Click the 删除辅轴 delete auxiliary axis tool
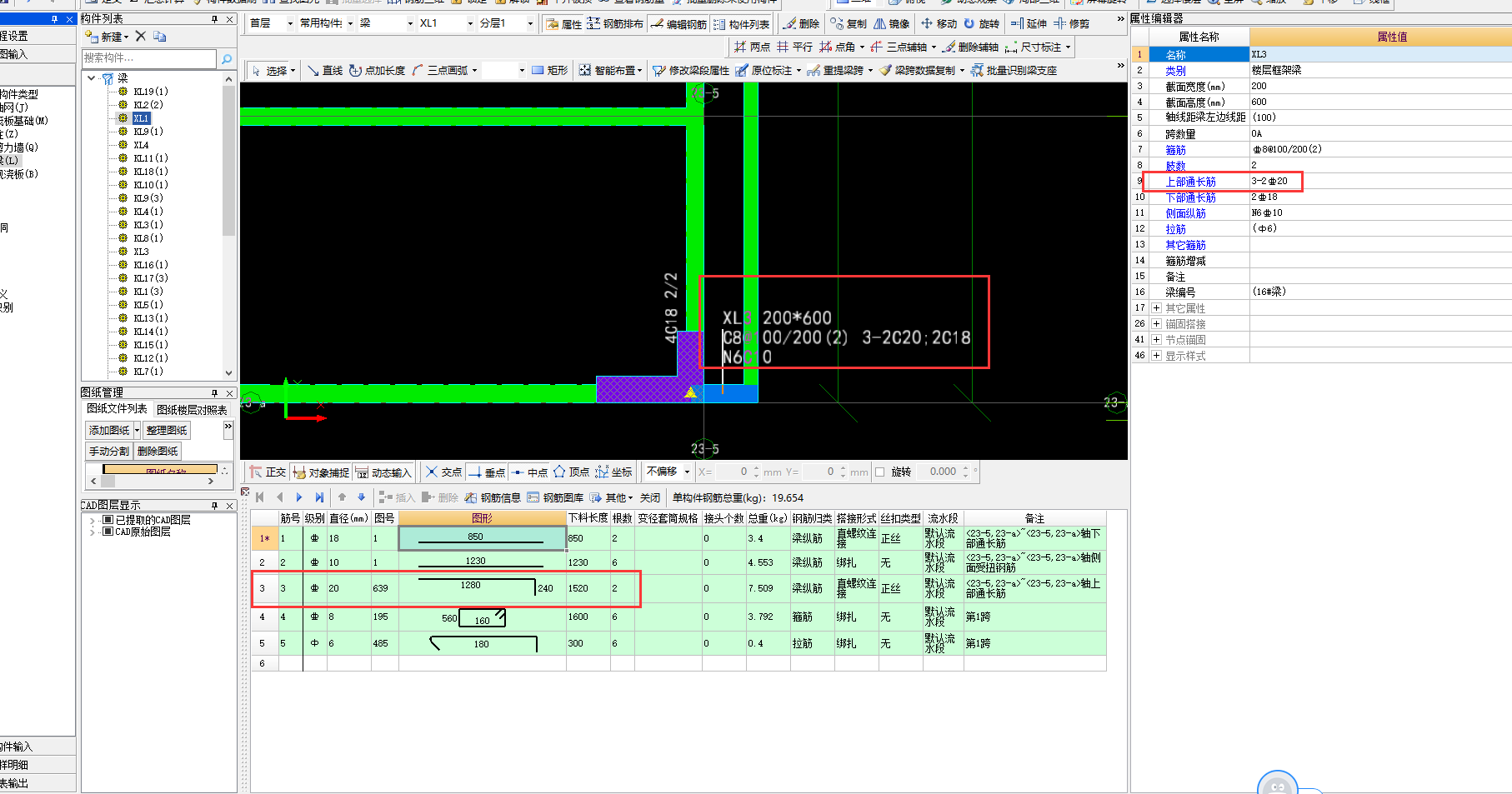Screen dimensions: 1512x794 click(x=970, y=47)
